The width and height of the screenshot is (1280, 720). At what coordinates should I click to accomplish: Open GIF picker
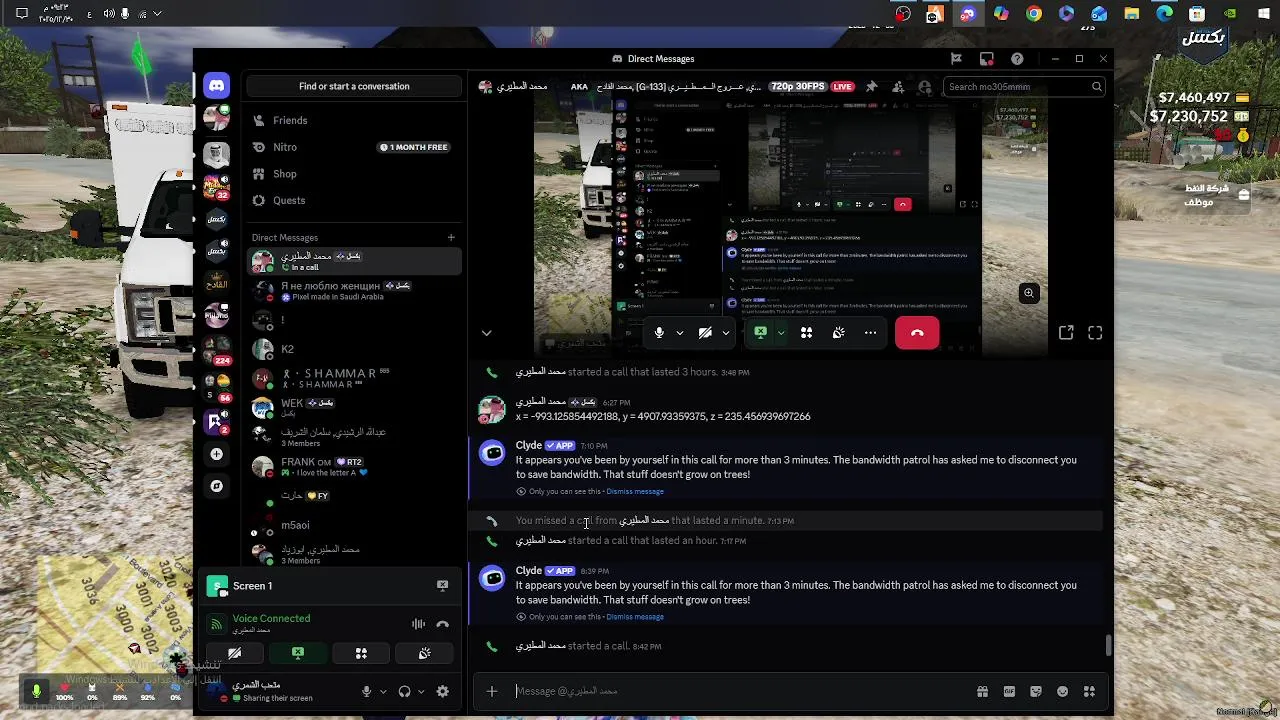1009,691
